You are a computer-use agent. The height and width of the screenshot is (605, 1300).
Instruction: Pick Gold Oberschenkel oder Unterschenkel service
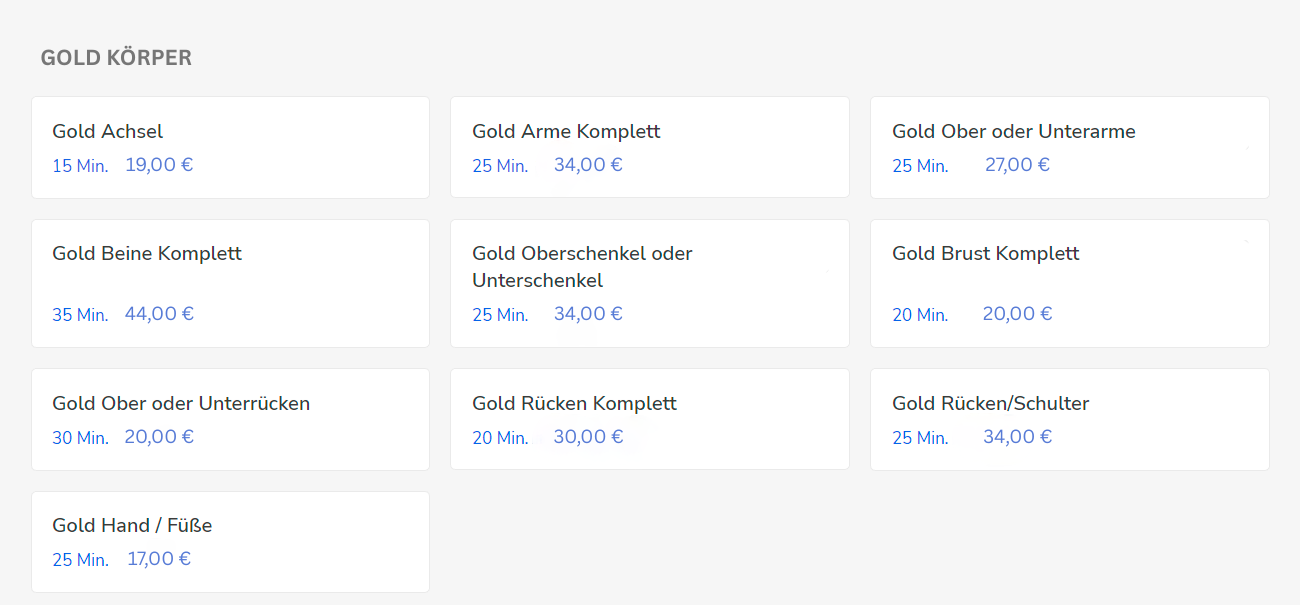(x=650, y=283)
